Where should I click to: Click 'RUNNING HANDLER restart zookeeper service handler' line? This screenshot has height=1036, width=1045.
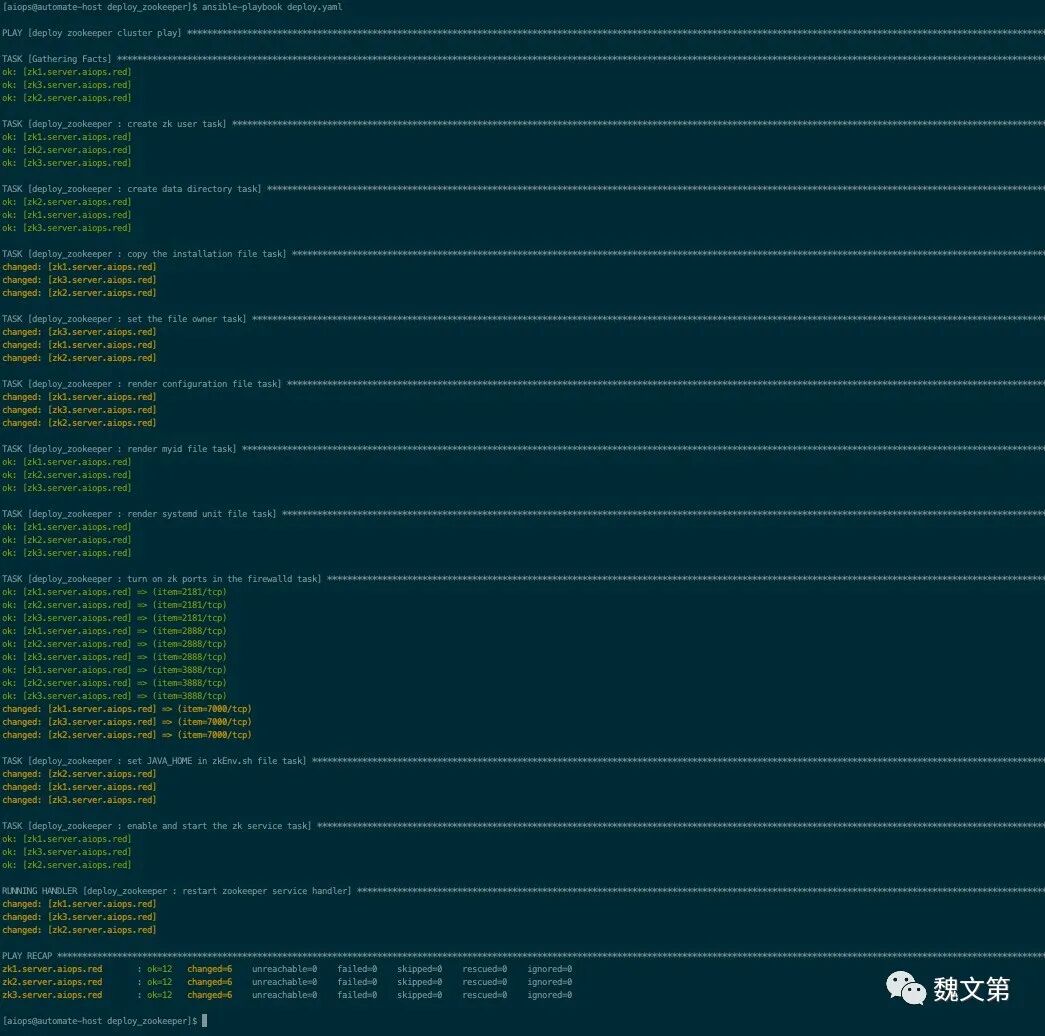point(177,891)
